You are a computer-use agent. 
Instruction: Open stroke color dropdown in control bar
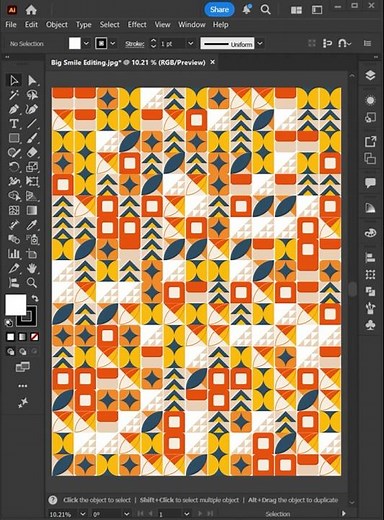point(113,43)
